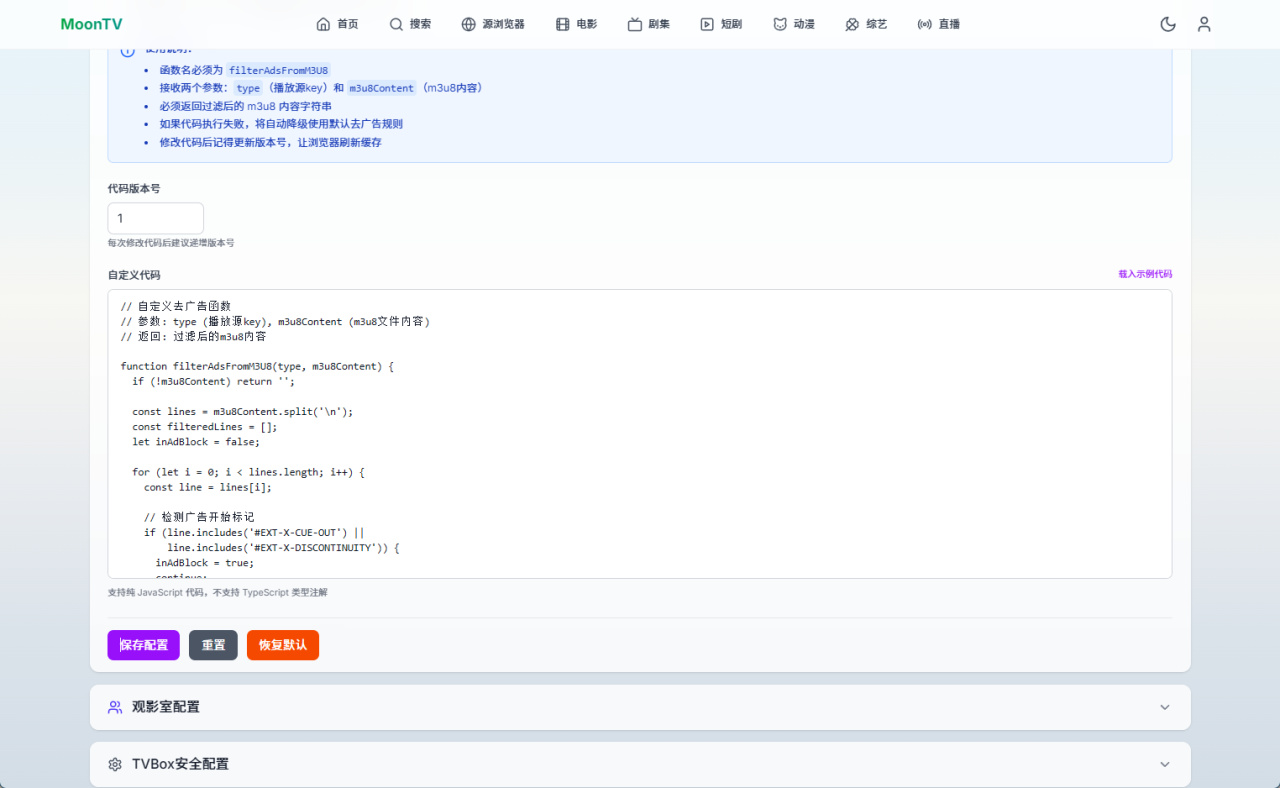Click the gear icon for TVBox安全配置
This screenshot has width=1280, height=788.
point(115,764)
